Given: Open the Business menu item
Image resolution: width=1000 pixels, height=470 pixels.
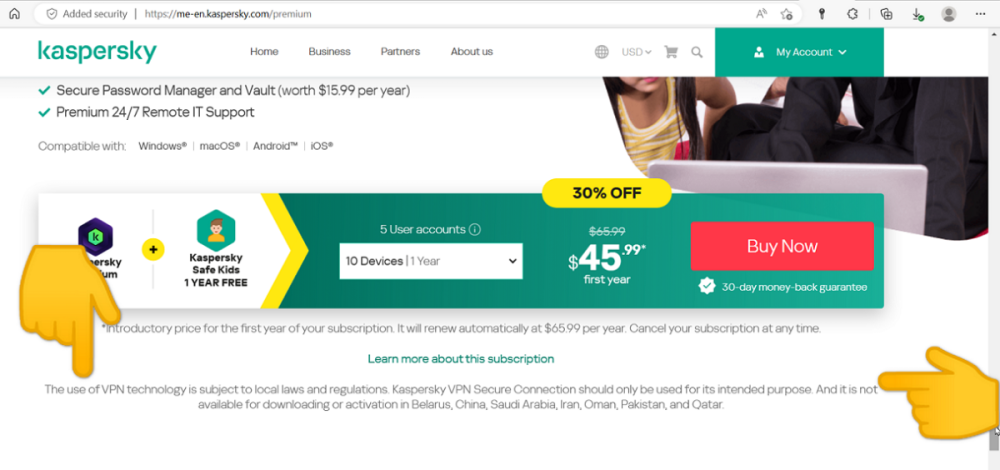Looking at the screenshot, I should (329, 52).
